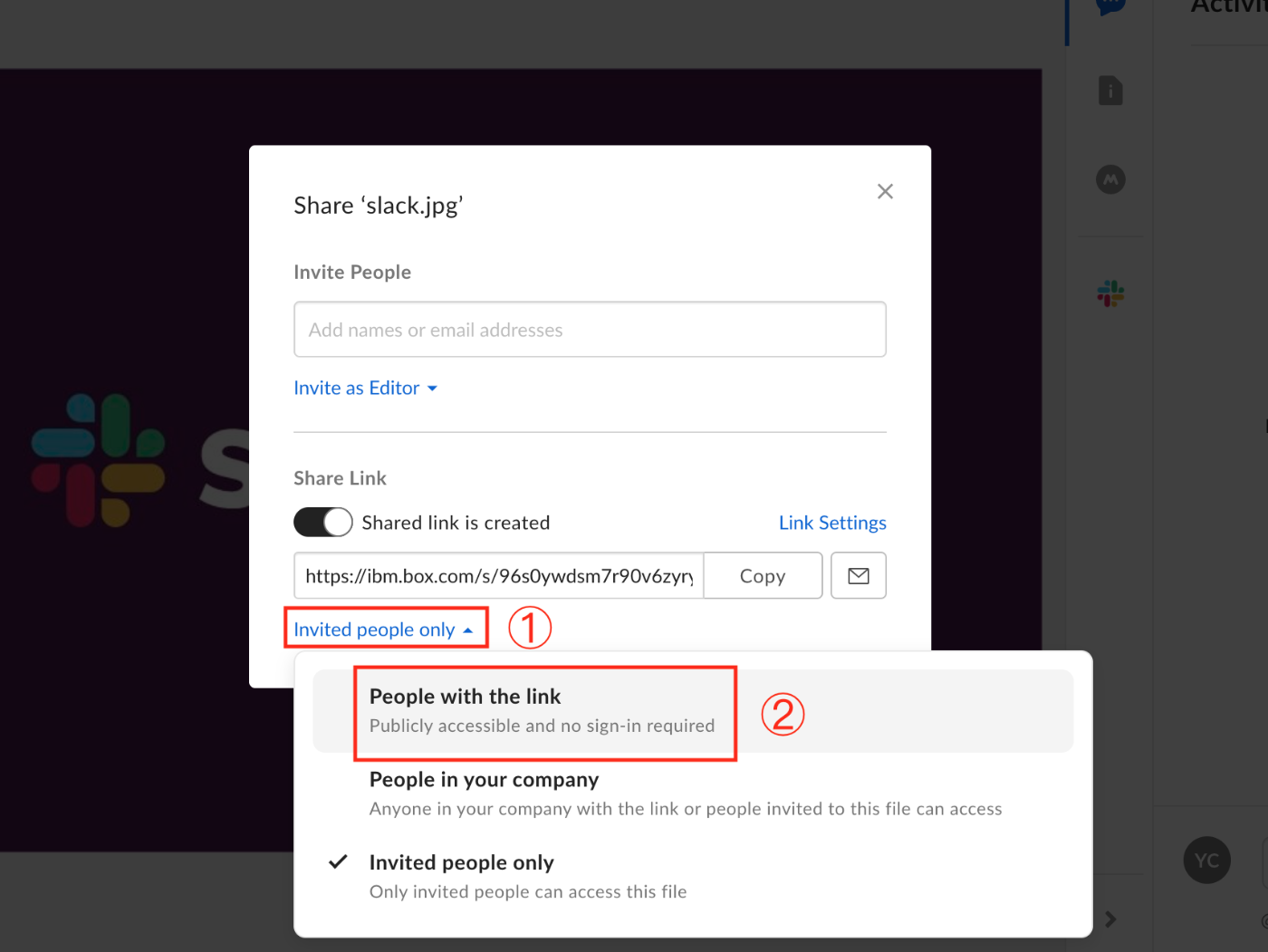Open the metadata icon in sidebar
The height and width of the screenshot is (952, 1268).
(x=1110, y=179)
